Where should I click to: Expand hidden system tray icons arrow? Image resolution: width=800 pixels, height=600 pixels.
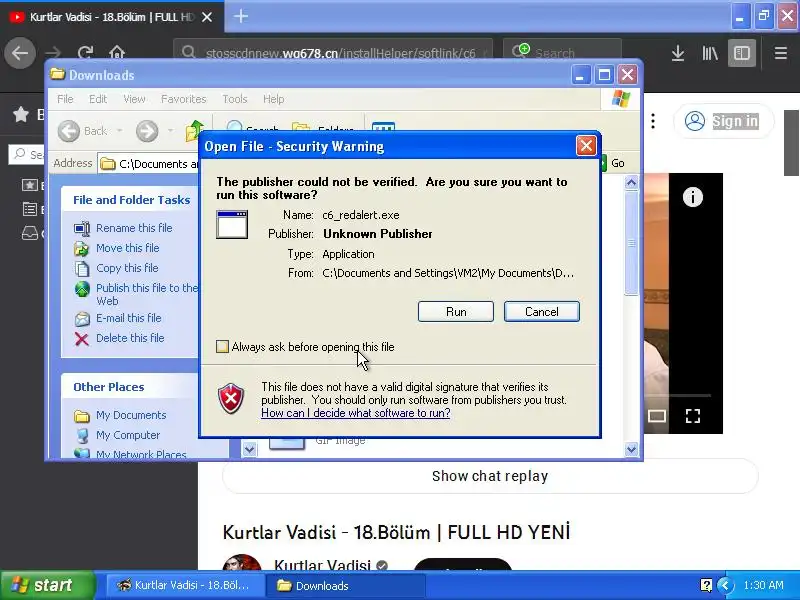tap(724, 585)
